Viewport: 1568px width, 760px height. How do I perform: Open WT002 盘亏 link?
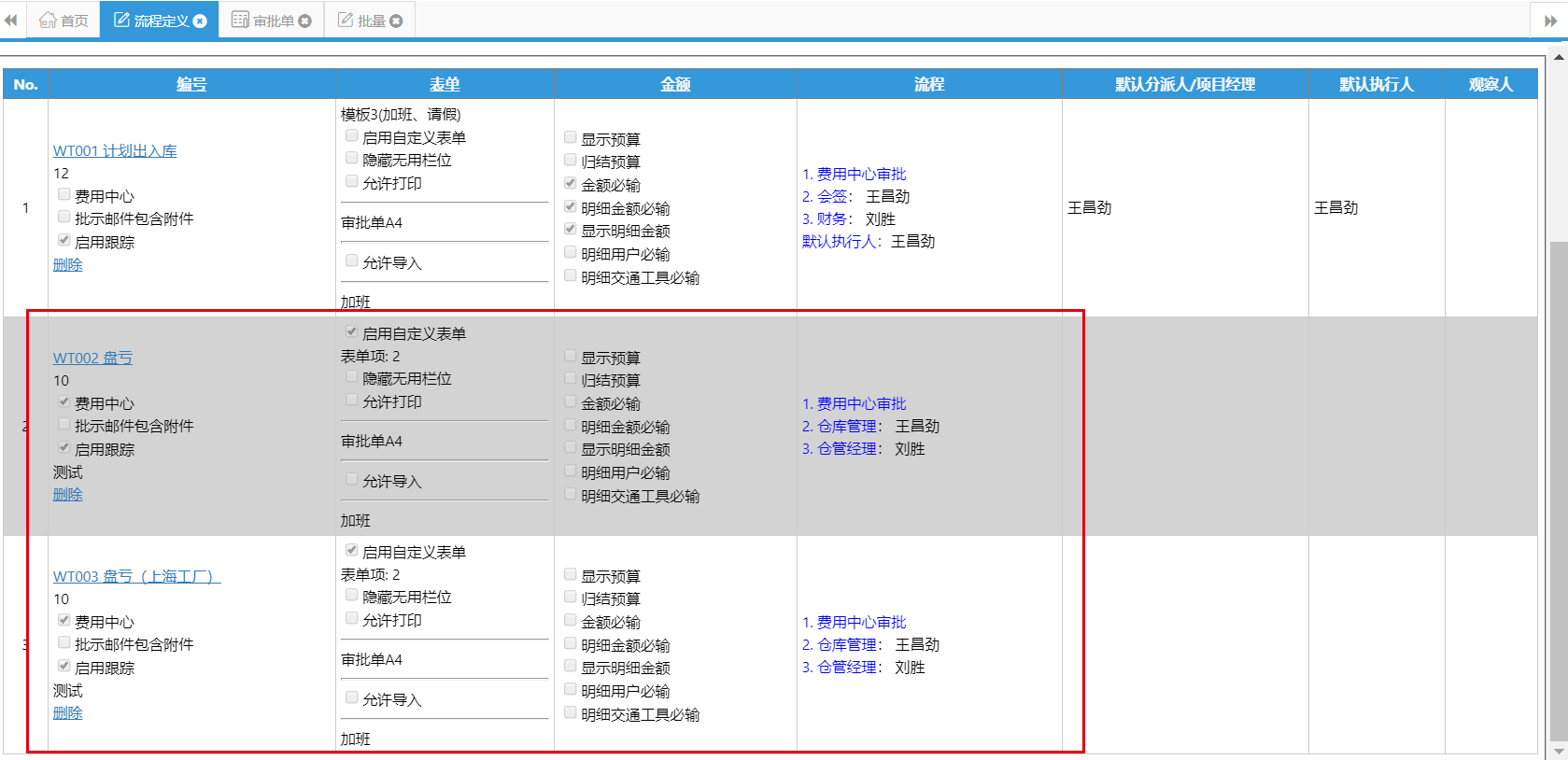92,358
